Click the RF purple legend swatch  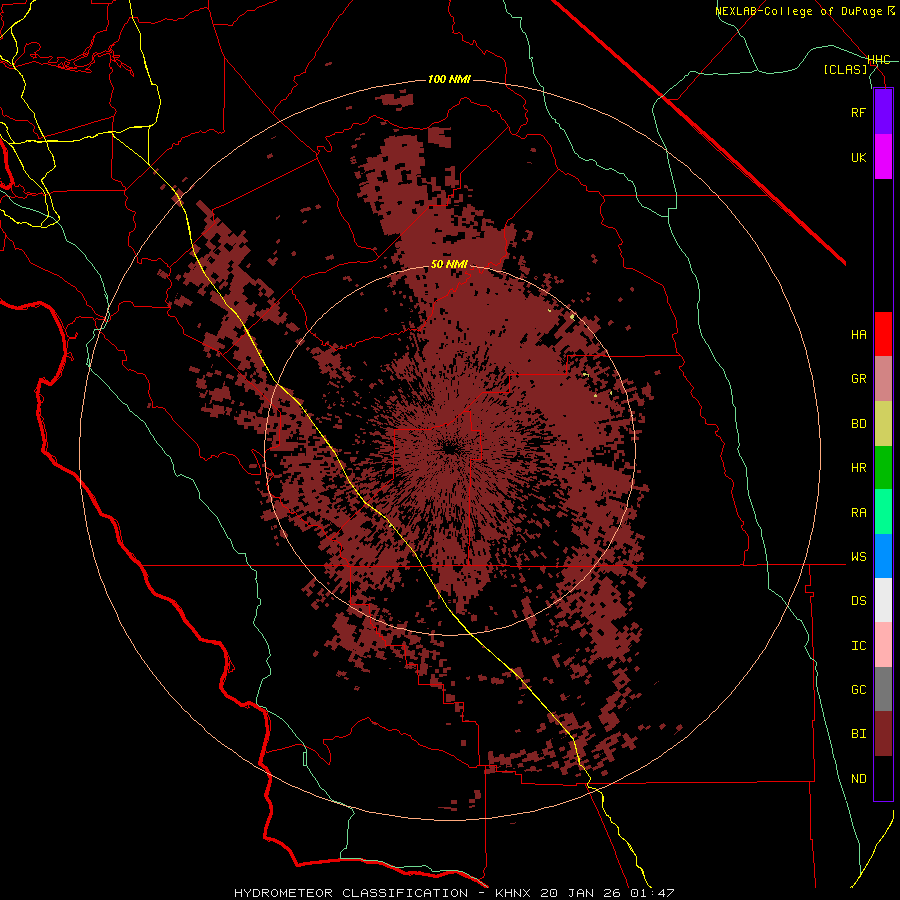(883, 112)
